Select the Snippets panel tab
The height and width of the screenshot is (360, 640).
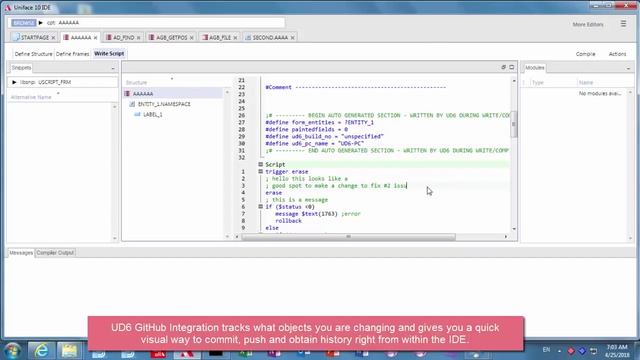[x=21, y=68]
